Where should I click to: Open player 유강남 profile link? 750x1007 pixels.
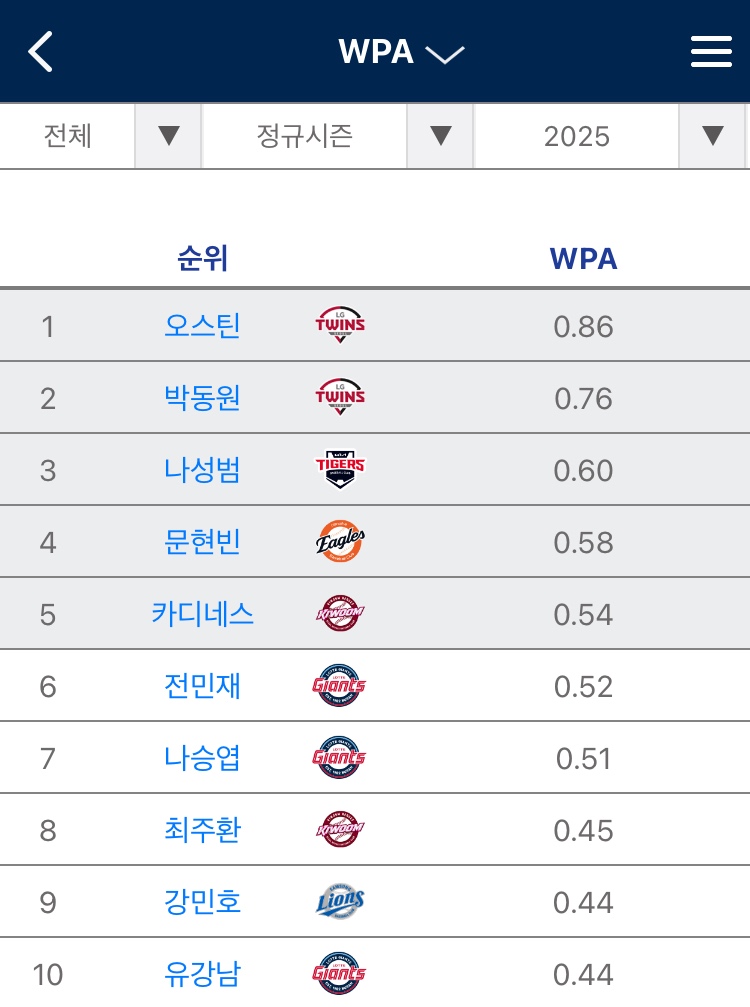click(x=202, y=974)
